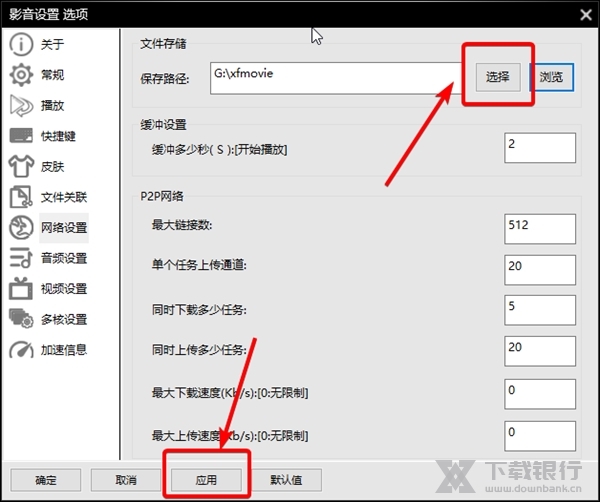Open 音频设置 page
Screen dimensions: 600x502
click(64, 258)
